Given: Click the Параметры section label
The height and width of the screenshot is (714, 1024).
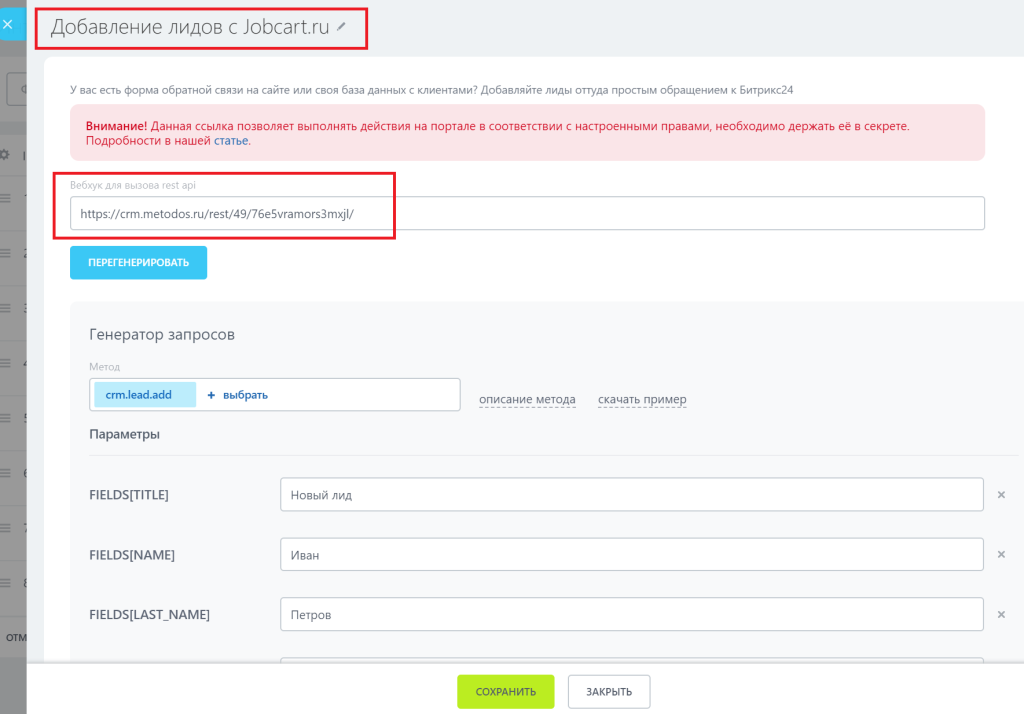Looking at the screenshot, I should pos(124,434).
